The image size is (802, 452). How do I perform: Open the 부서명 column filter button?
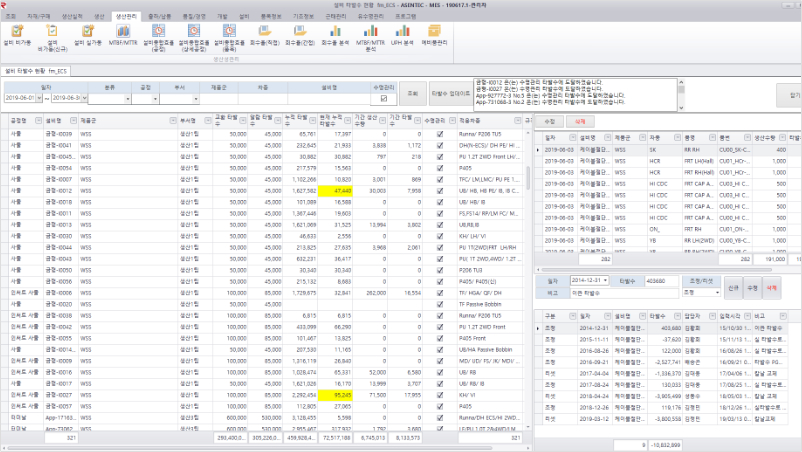[208, 121]
